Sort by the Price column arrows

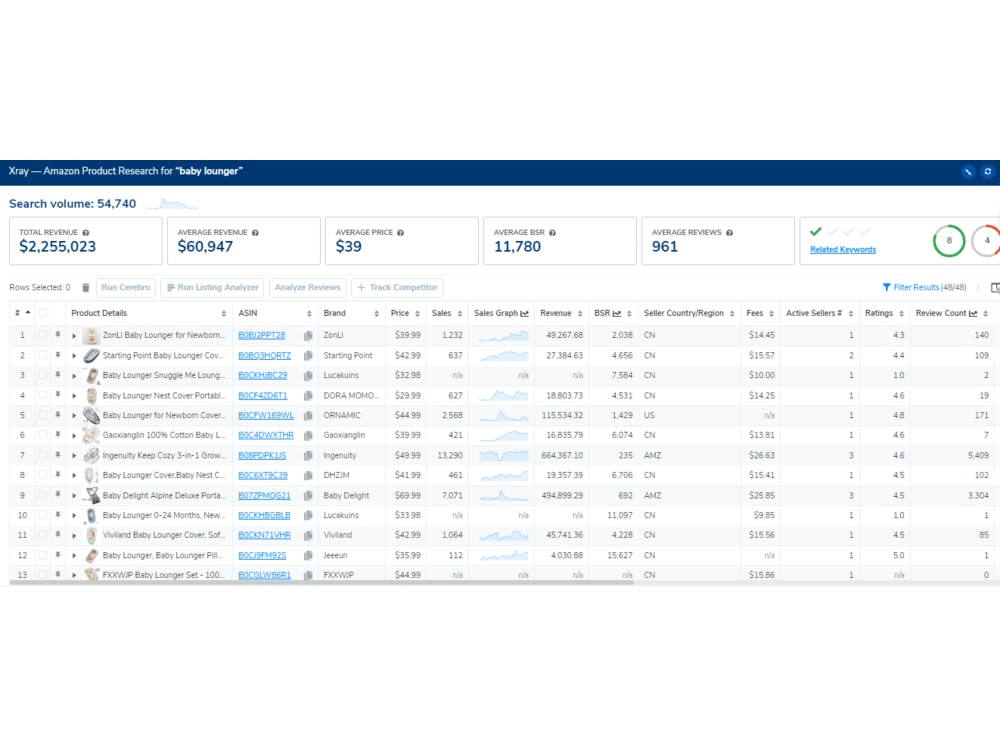click(417, 313)
